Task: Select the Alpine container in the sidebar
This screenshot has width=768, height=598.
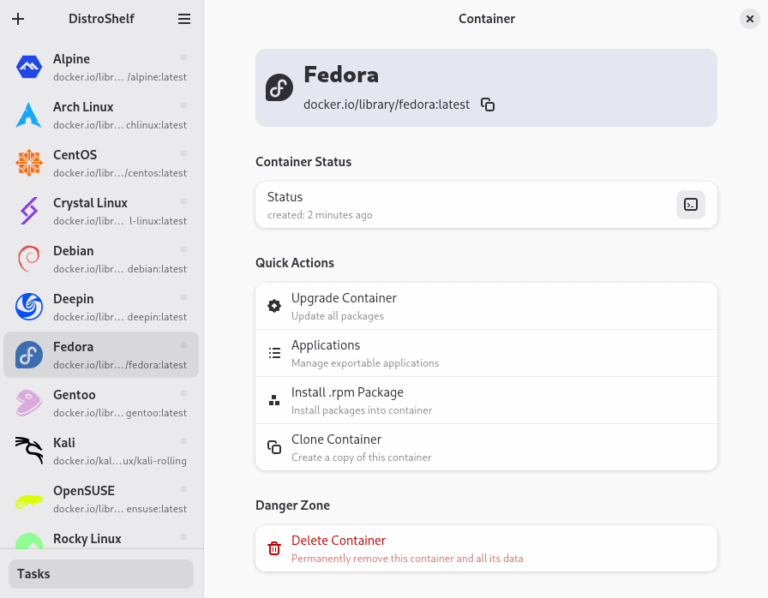Action: tap(101, 67)
